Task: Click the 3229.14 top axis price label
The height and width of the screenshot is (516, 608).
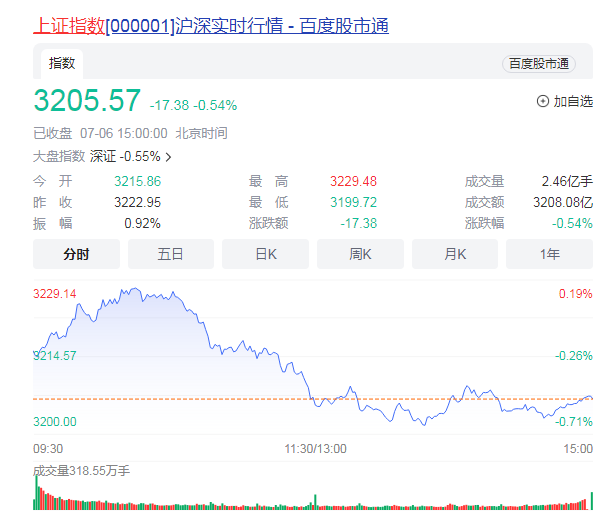Action: click(x=55, y=294)
